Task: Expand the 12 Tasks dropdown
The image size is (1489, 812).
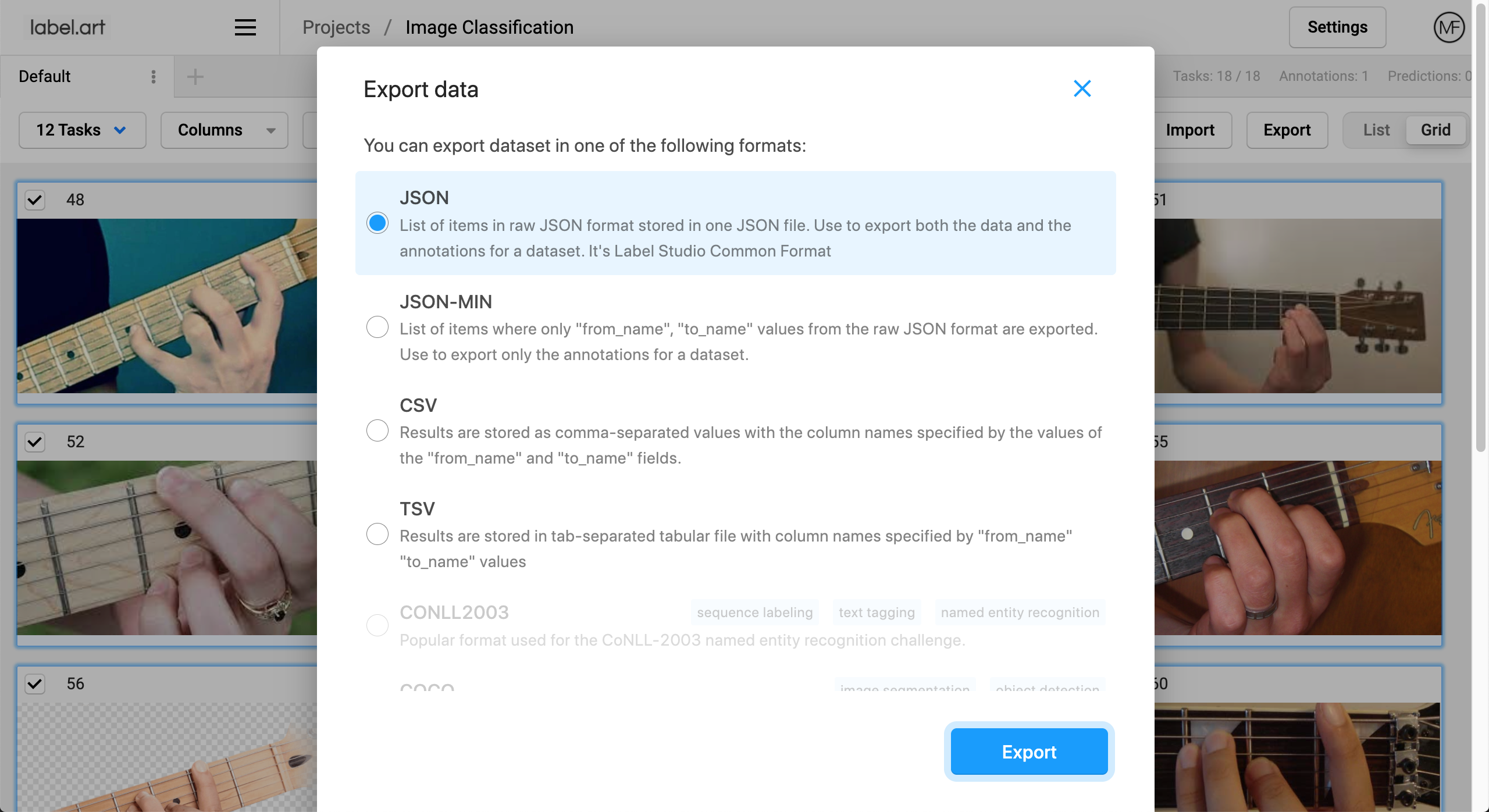Action: point(82,130)
